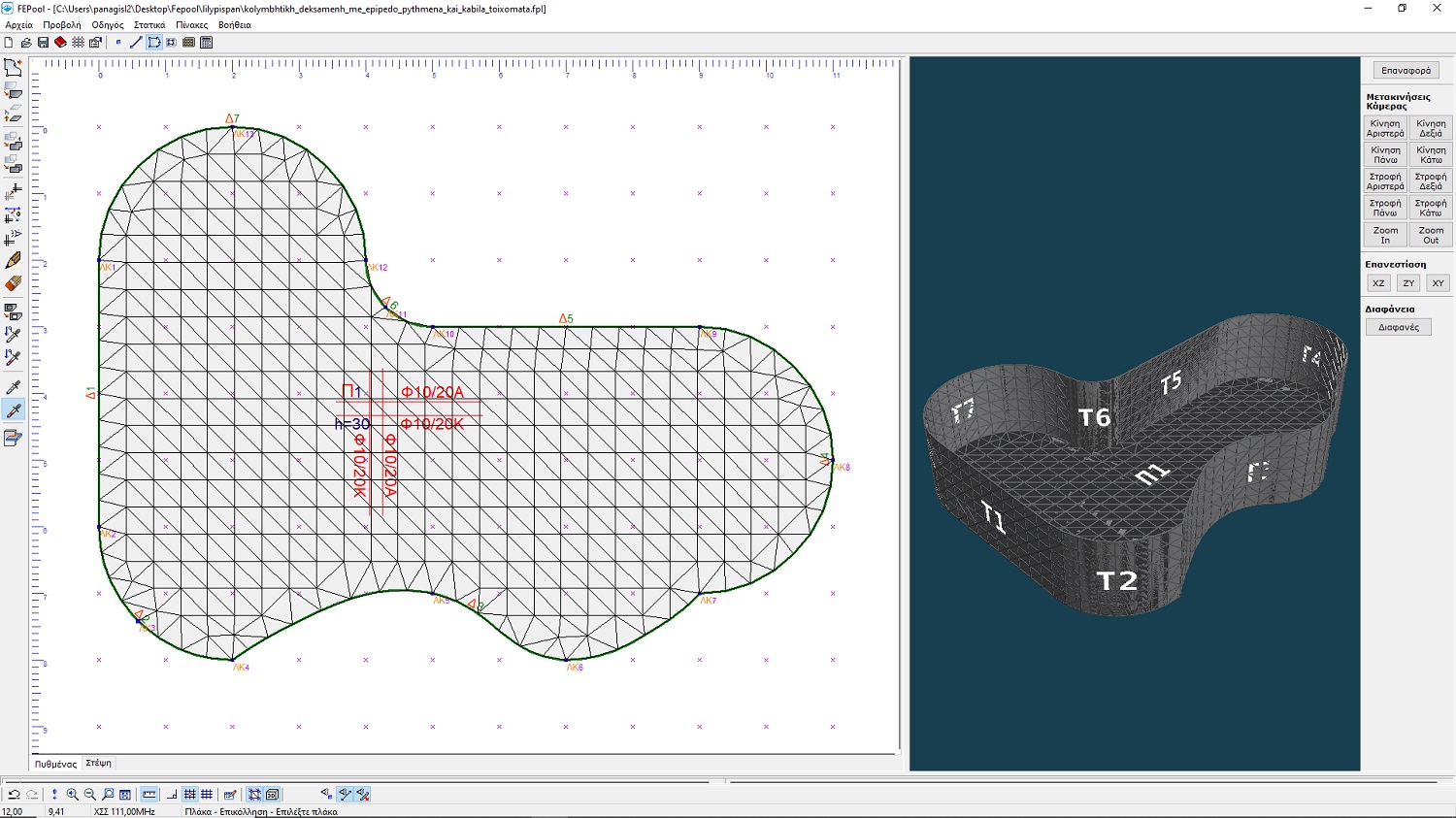The height and width of the screenshot is (818, 1456).
Task: Open the Οδηγός menu
Action: pos(108,25)
